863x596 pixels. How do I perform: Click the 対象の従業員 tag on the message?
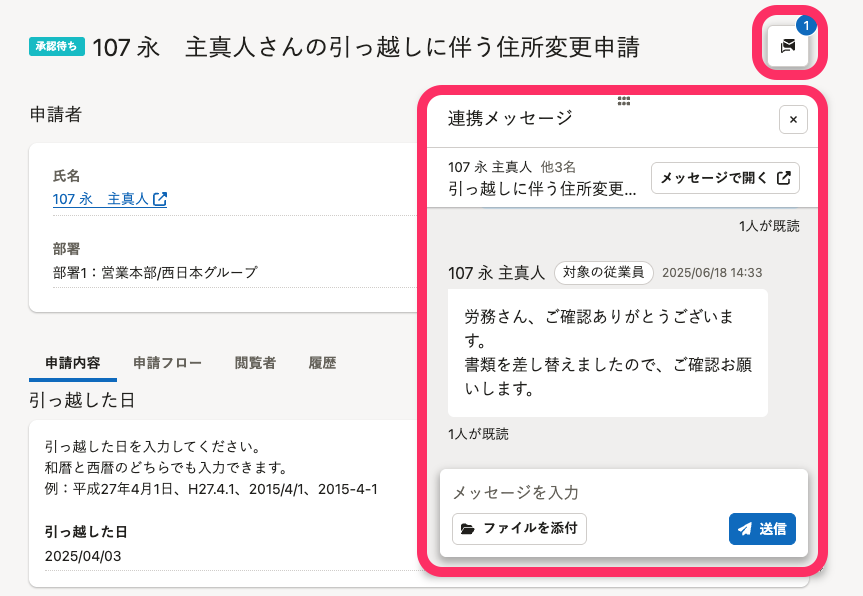pos(604,272)
